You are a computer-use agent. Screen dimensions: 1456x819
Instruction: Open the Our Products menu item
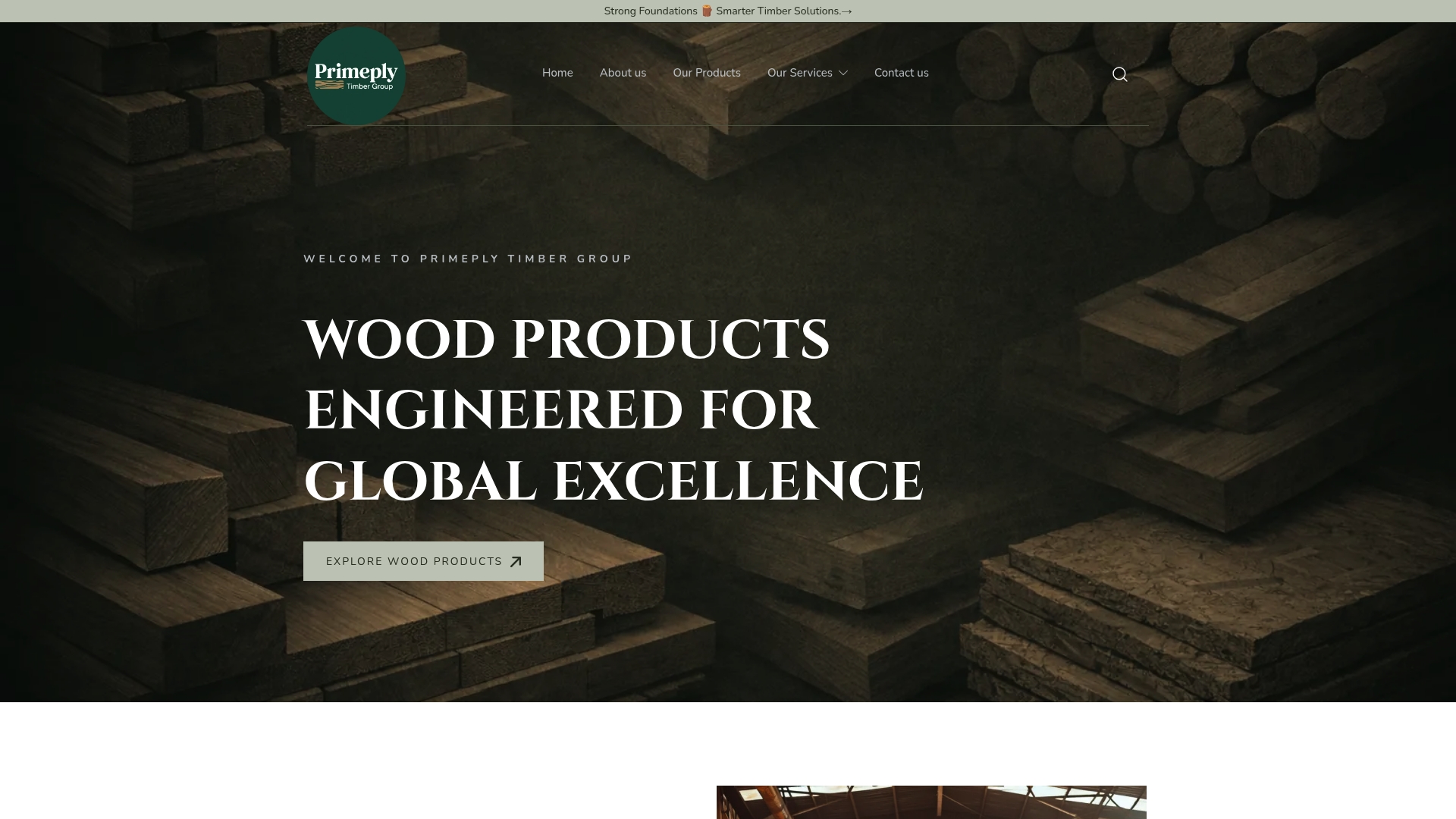pyautogui.click(x=707, y=73)
